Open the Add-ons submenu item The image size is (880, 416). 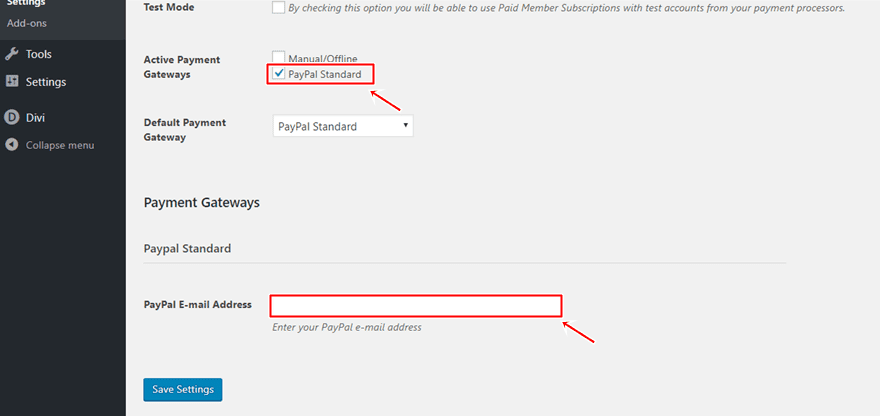point(27,24)
